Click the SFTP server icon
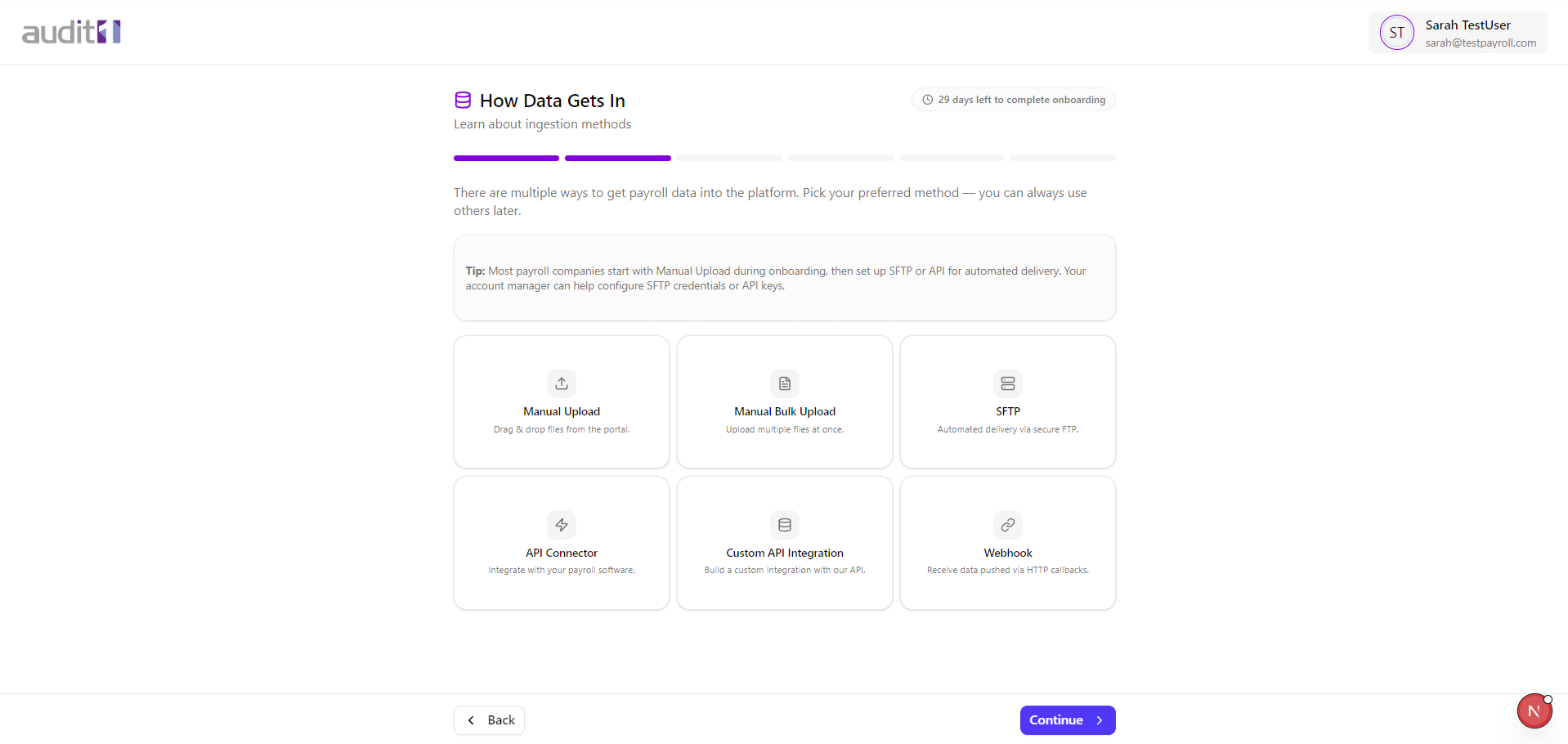The width and height of the screenshot is (1568, 744). 1008,383
